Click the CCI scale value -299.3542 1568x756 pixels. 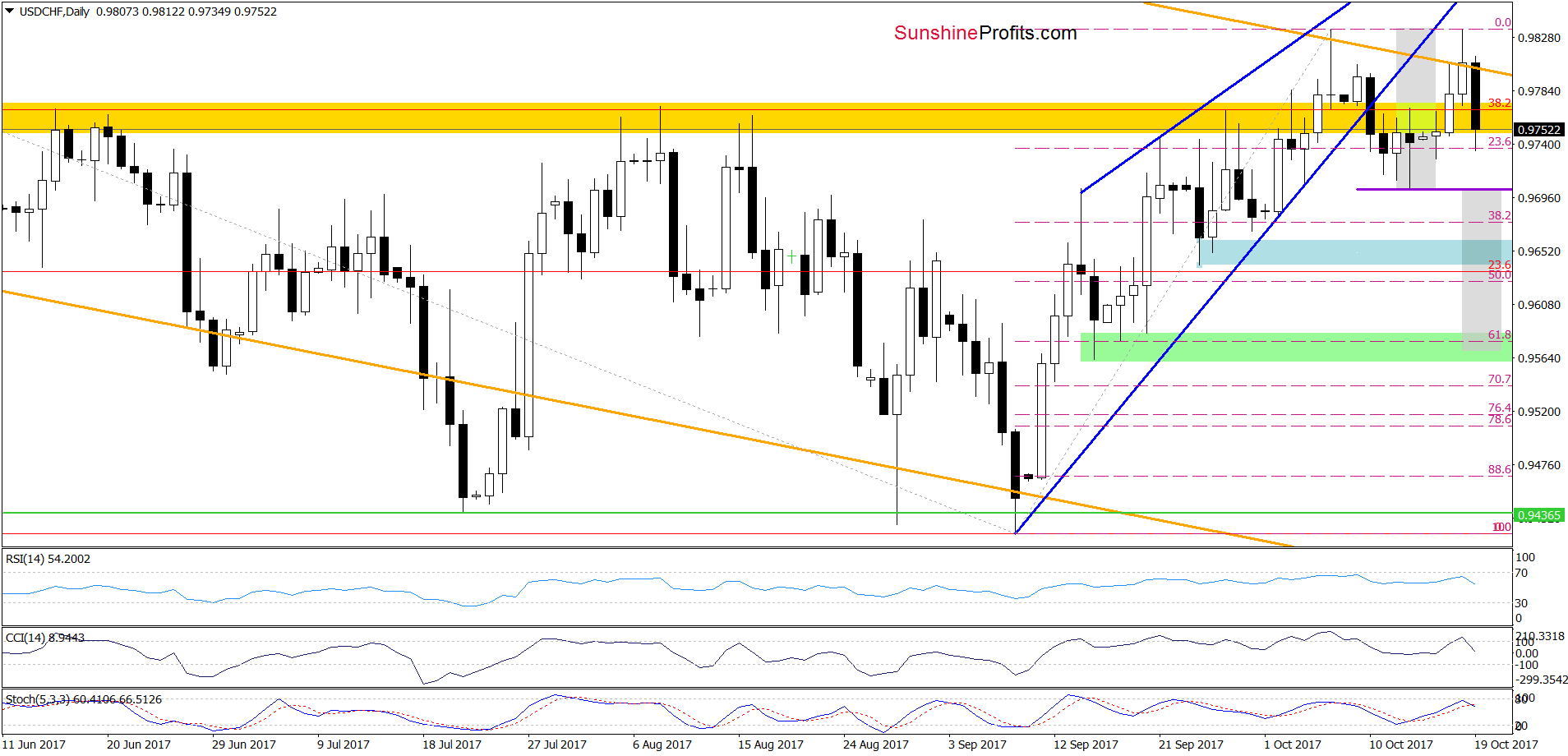(1541, 680)
